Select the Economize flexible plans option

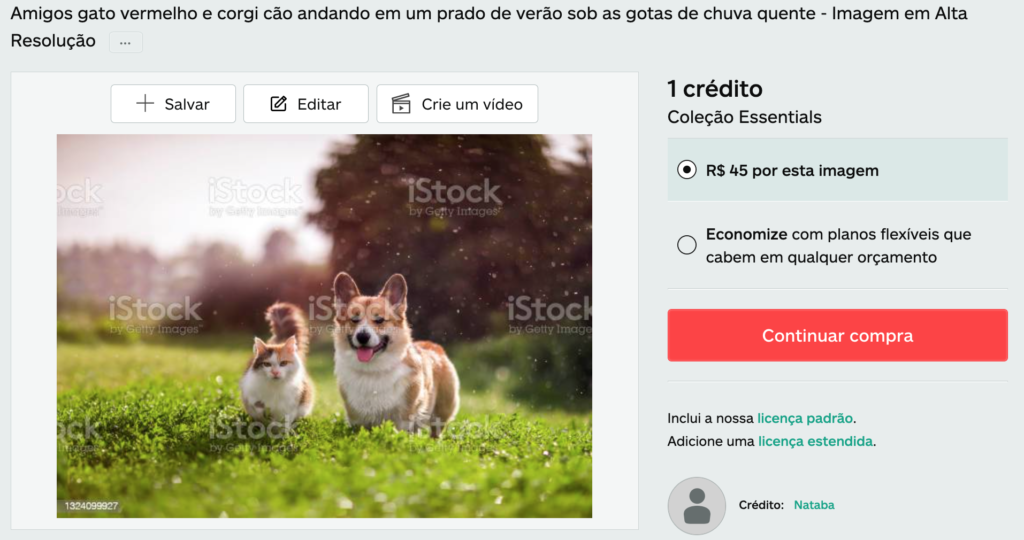[686, 245]
